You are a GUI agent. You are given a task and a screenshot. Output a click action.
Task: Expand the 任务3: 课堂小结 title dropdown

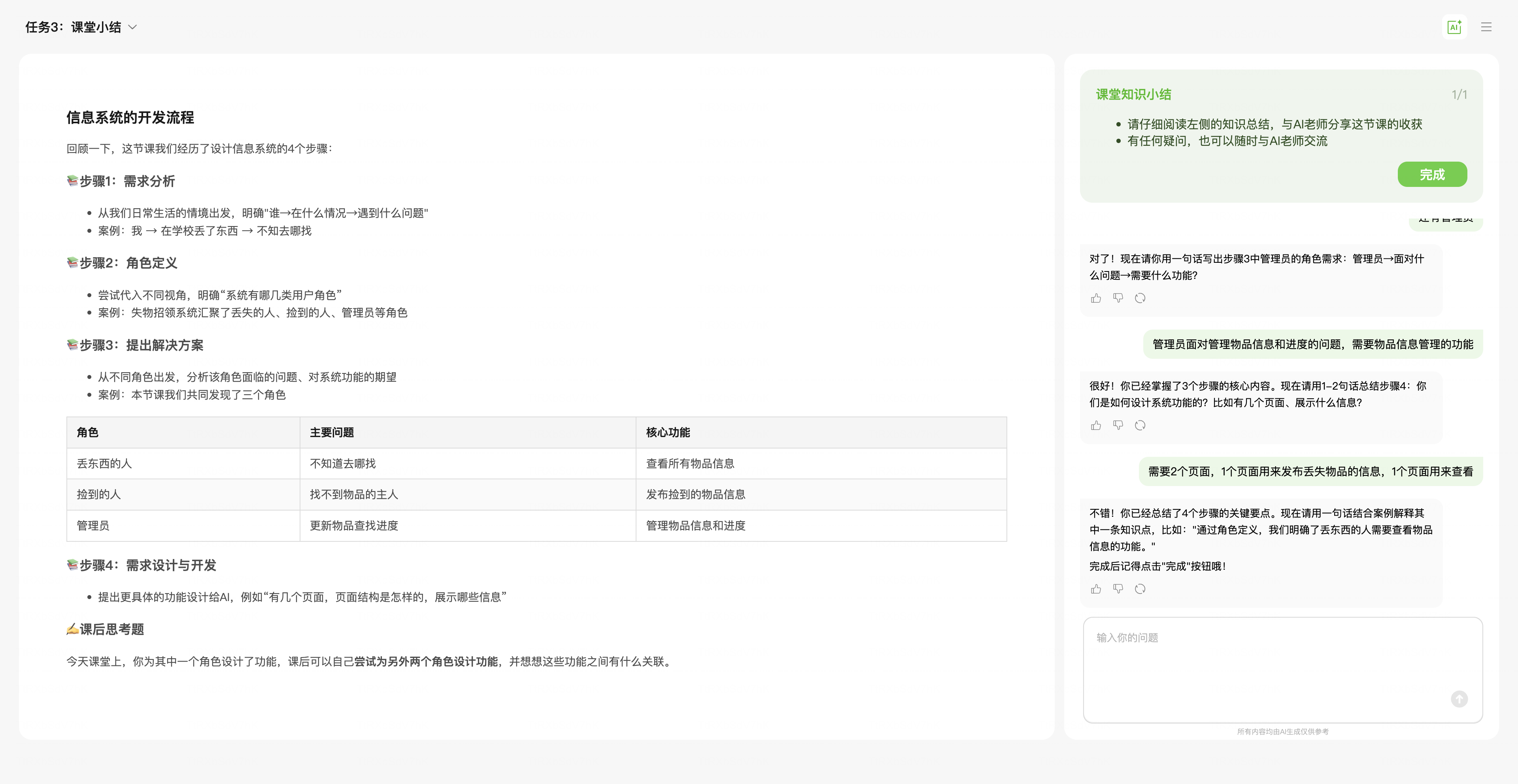[x=132, y=27]
